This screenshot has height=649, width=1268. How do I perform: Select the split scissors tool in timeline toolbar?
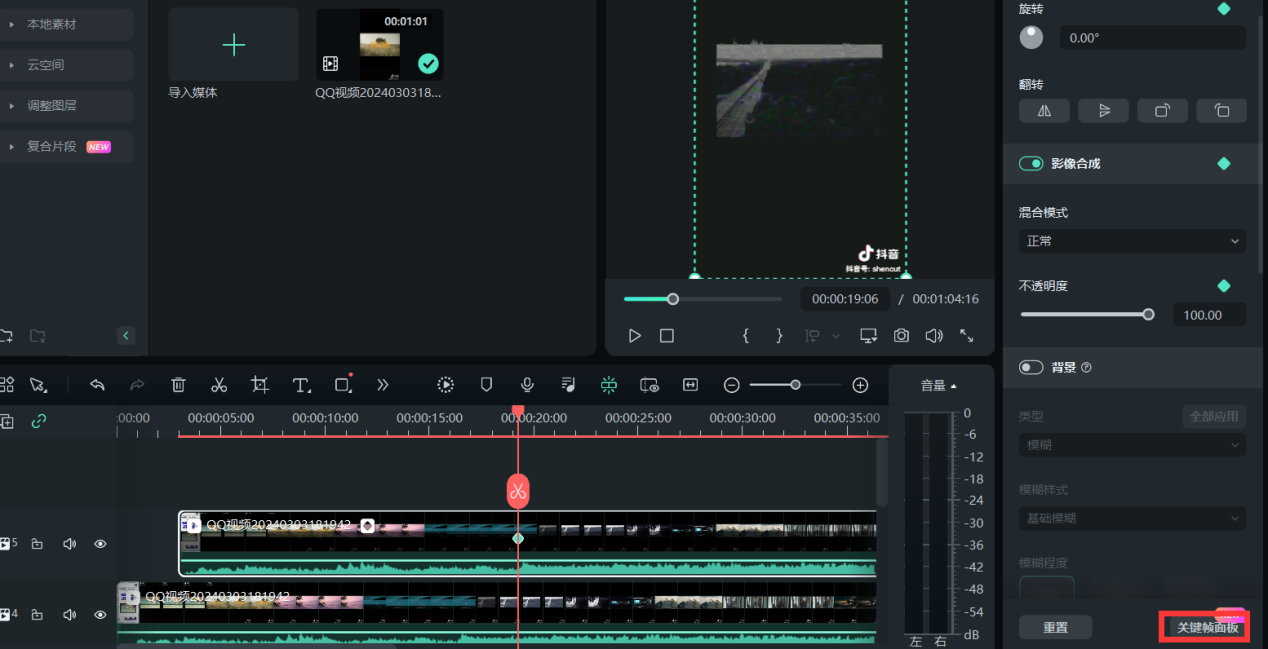pyautogui.click(x=219, y=385)
